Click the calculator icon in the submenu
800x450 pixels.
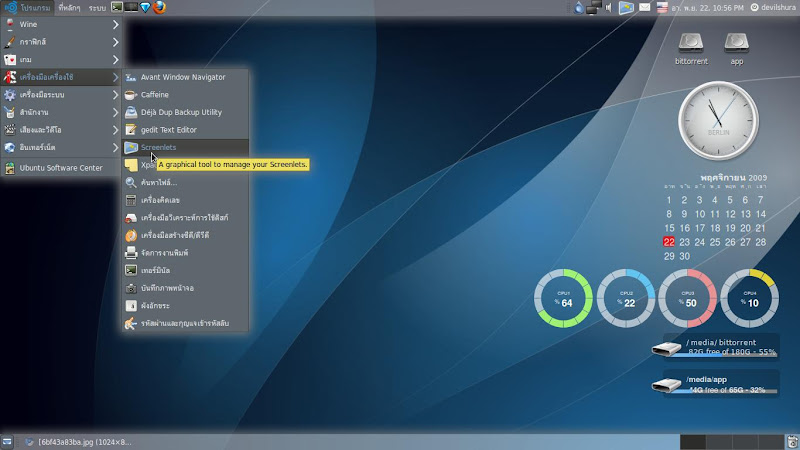click(x=131, y=200)
